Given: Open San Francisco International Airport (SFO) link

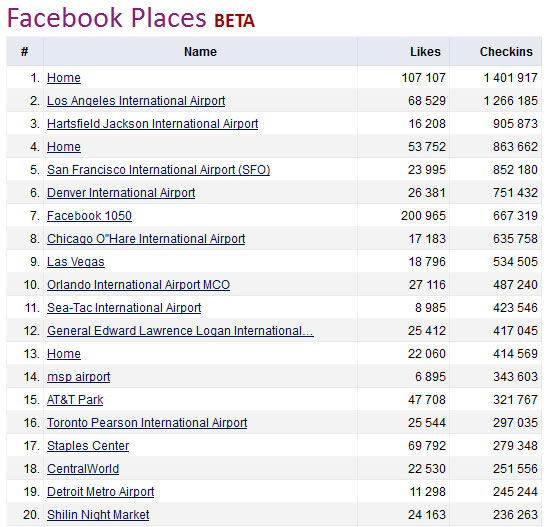Looking at the screenshot, I should 158,170.
